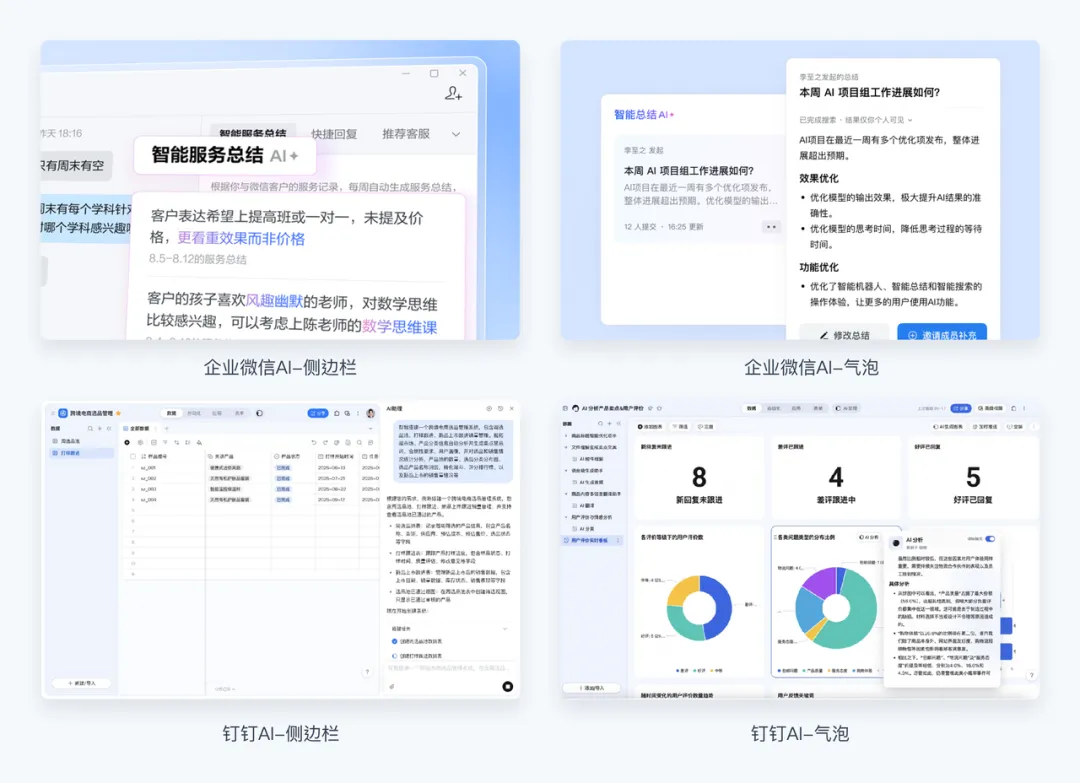Screen dimensions: 1080x783
Task: Open the three-dot menu on the selected dashboard sidebar item
Action: point(618,540)
